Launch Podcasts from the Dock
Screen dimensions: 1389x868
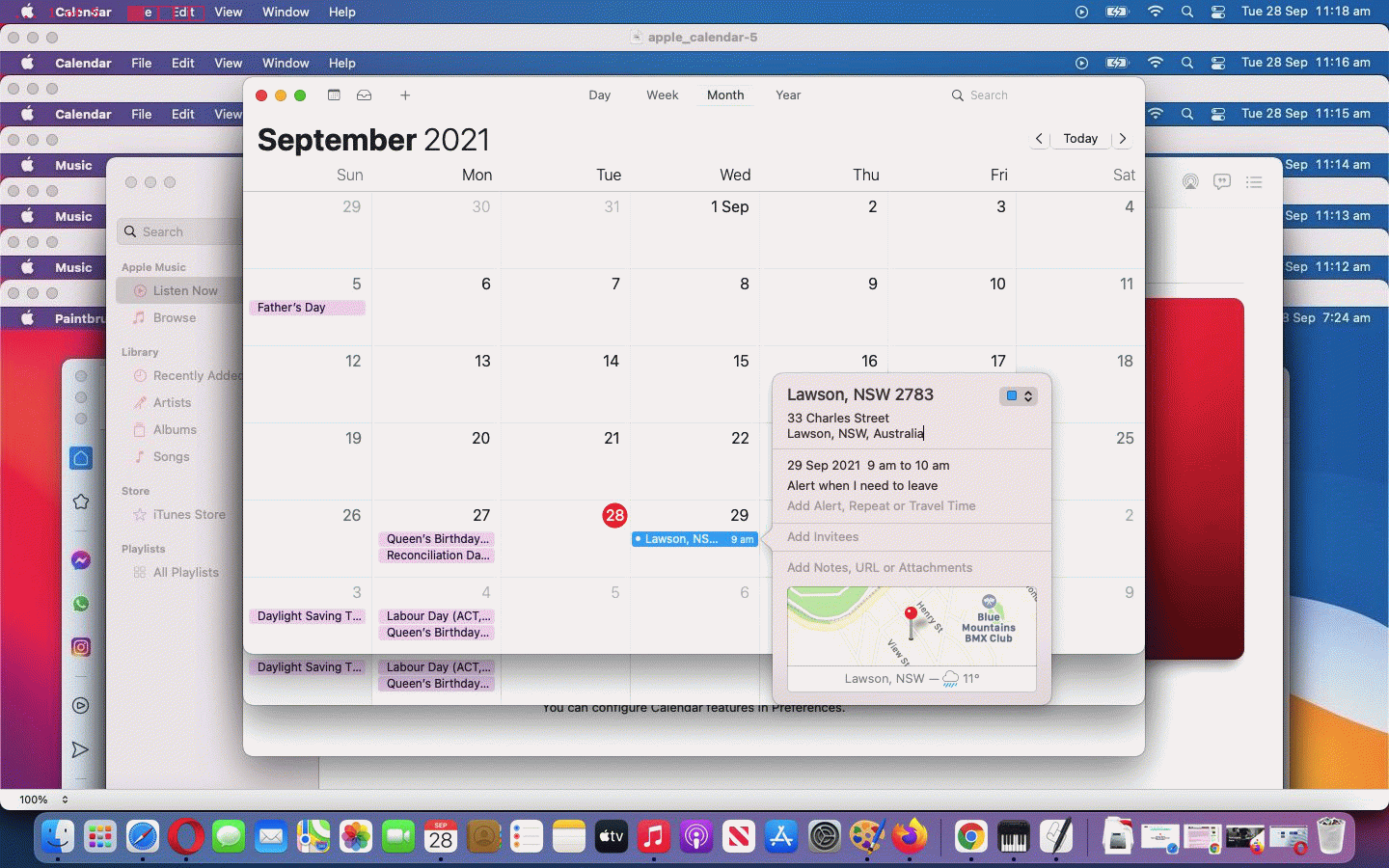pos(695,837)
